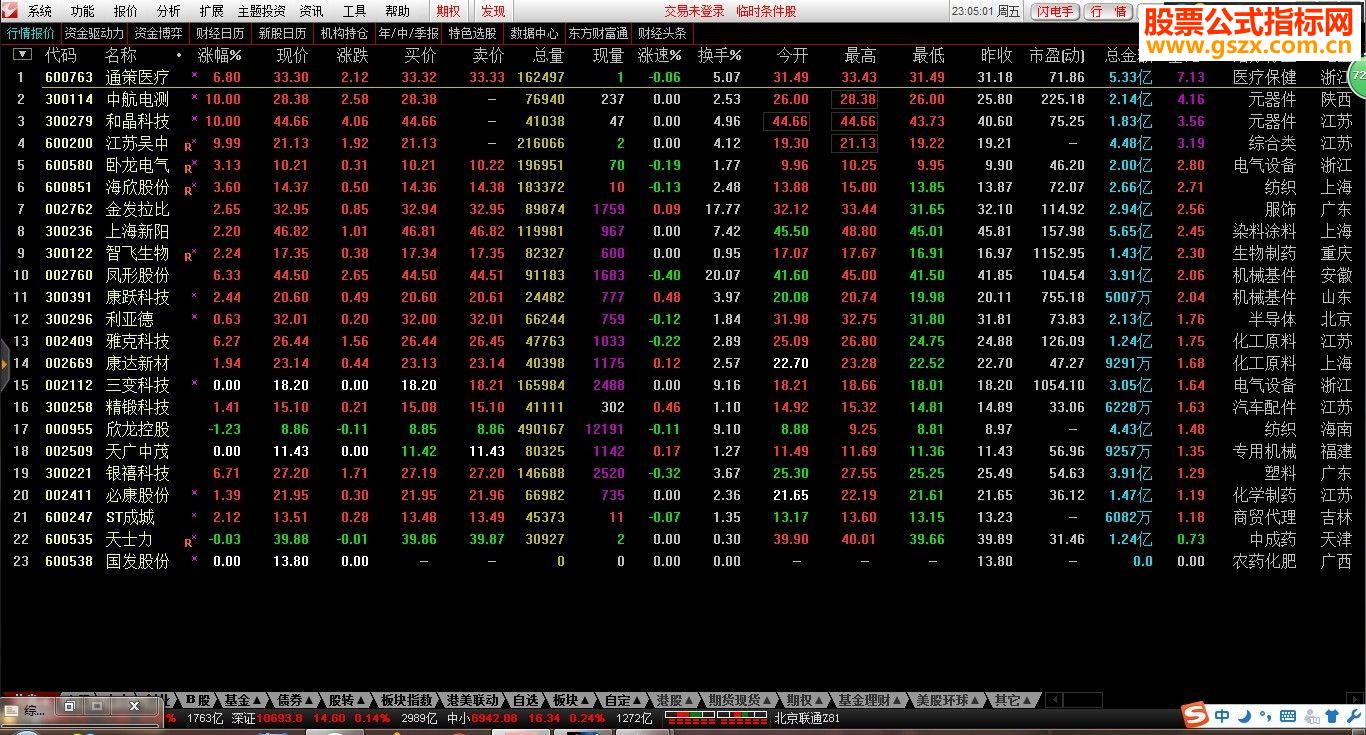Select the 自选 bottom tab

526,700
